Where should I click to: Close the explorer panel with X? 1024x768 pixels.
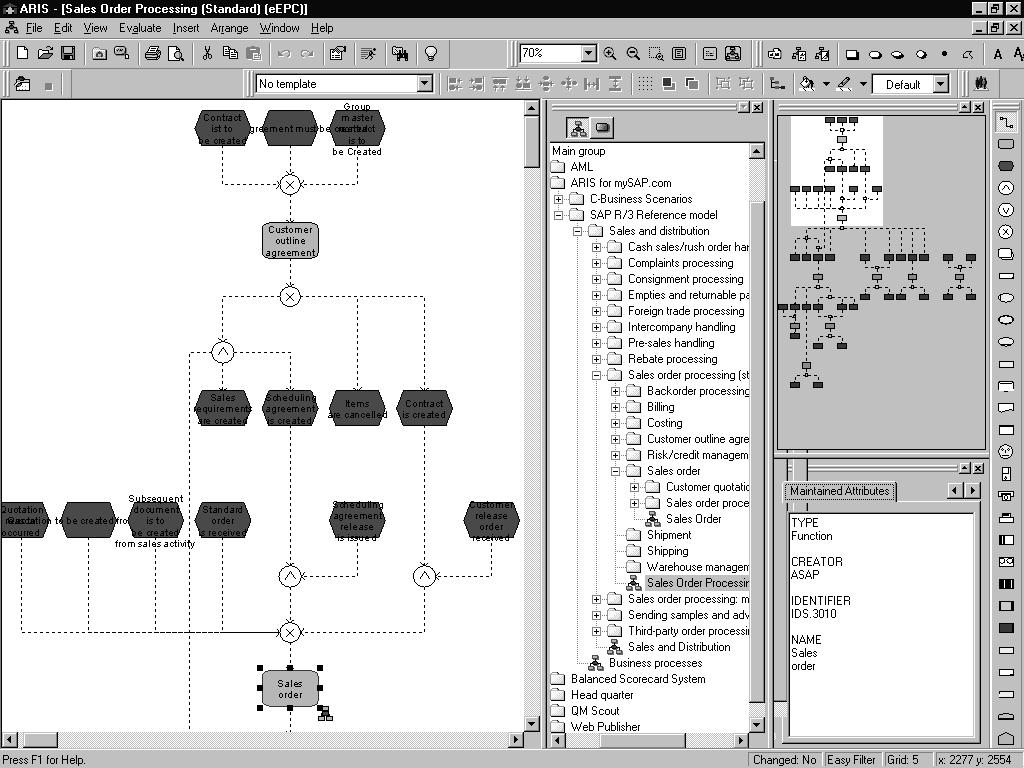coord(757,107)
